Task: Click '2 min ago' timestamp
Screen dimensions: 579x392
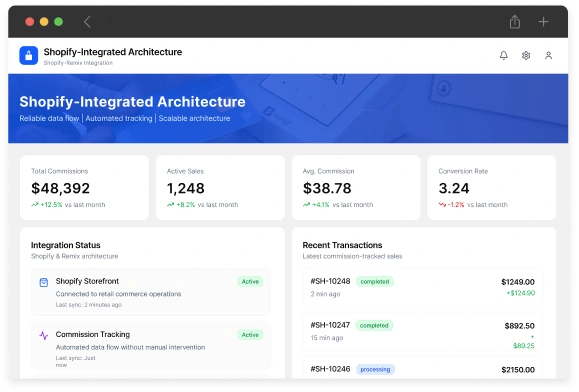Action: point(325,294)
